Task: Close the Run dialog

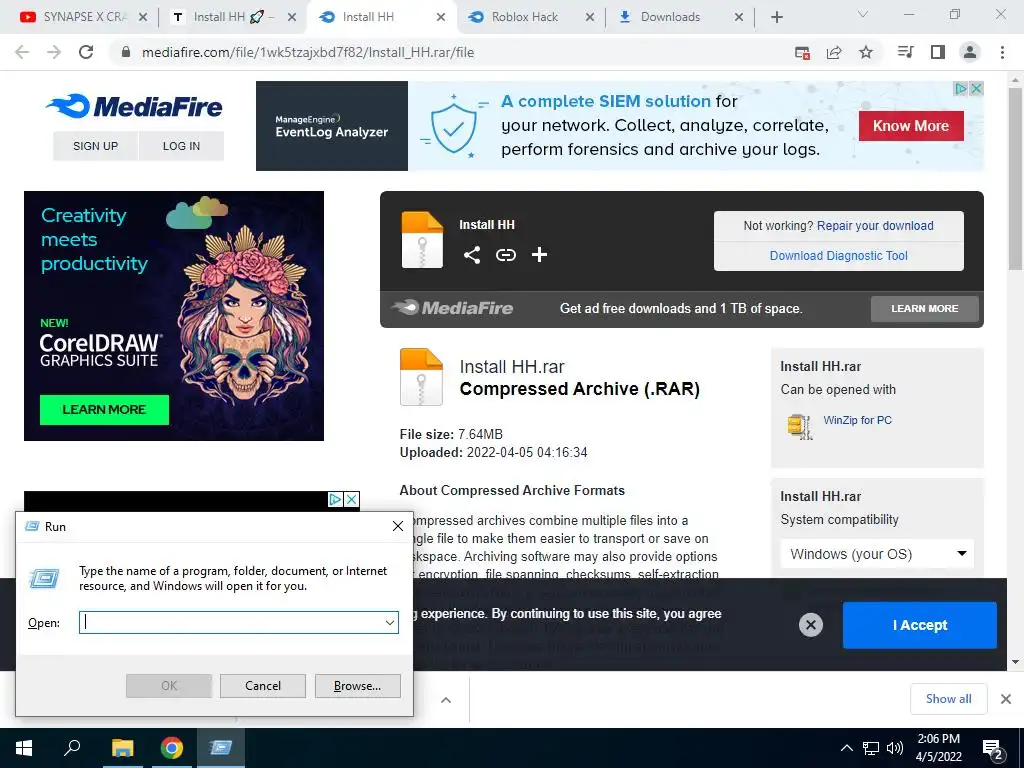Action: tap(398, 526)
